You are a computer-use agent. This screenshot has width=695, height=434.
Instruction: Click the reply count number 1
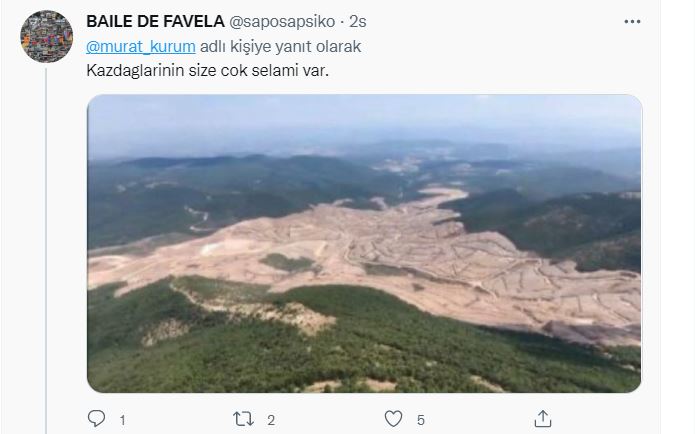[x=123, y=420]
